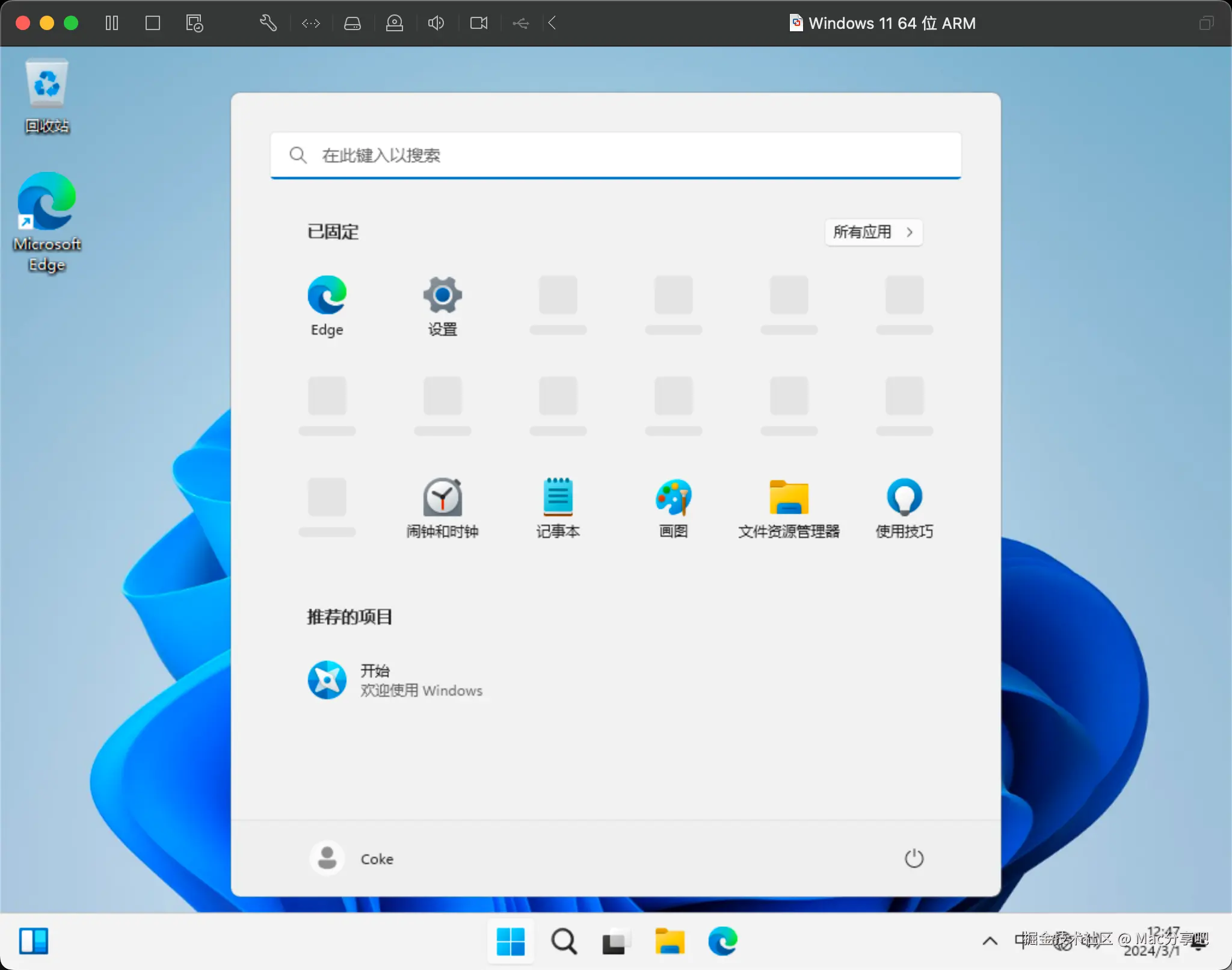Open Task View on the taskbar
The height and width of the screenshot is (970, 1232).
pyautogui.click(x=616, y=941)
